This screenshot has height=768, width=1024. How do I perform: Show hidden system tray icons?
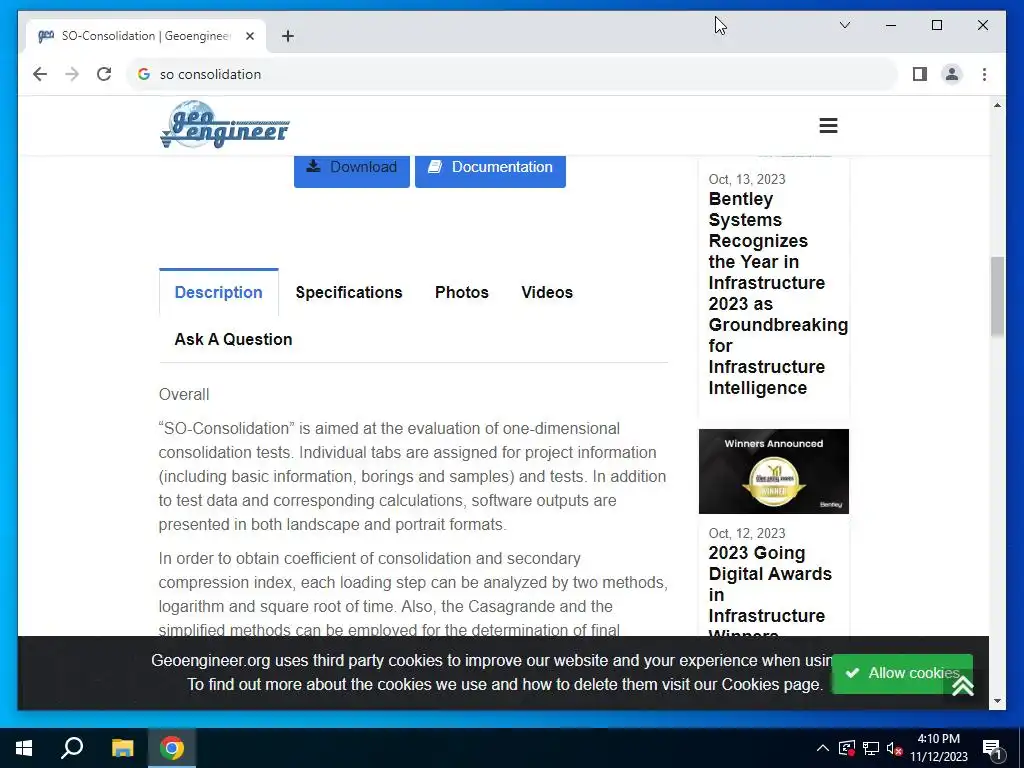[823, 748]
